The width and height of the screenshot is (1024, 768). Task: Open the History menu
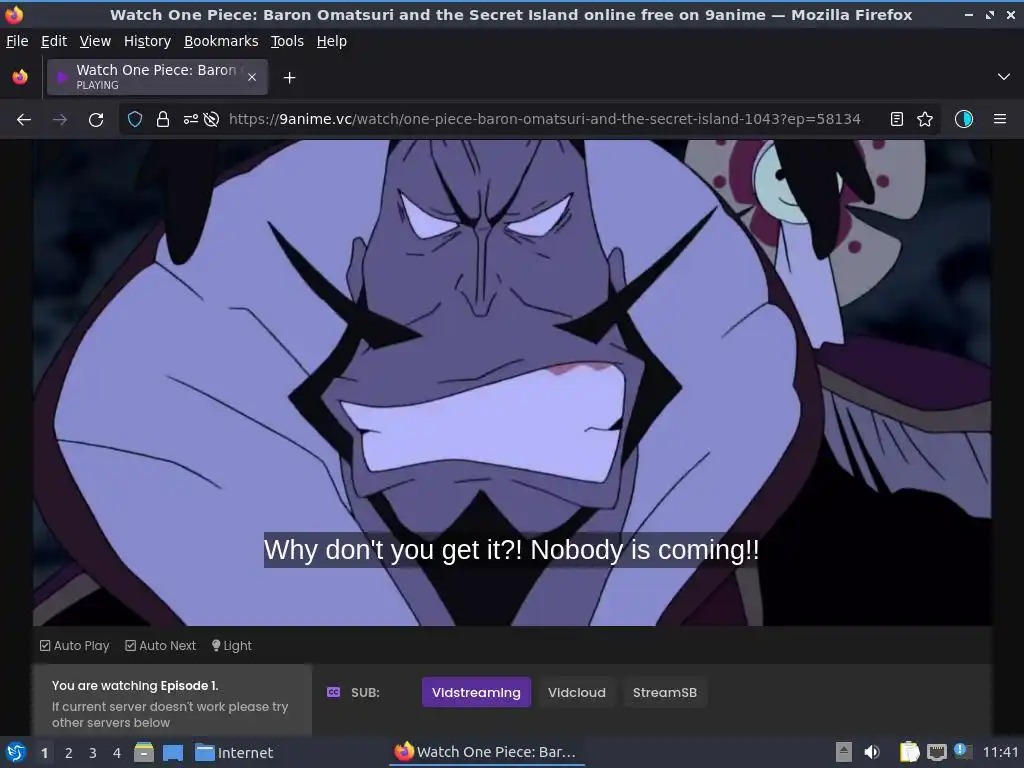pyautogui.click(x=148, y=41)
